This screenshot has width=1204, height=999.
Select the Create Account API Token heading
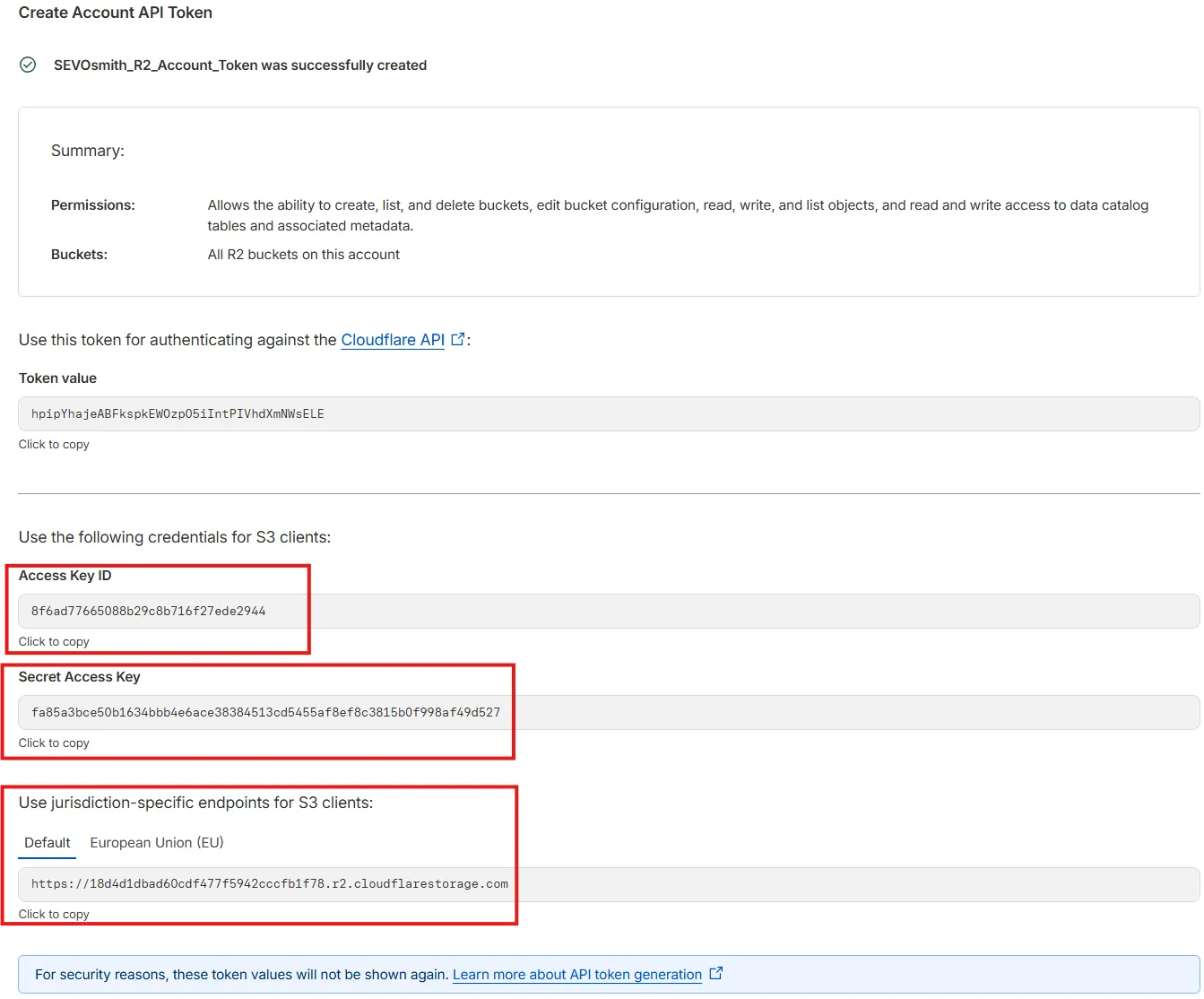click(116, 13)
